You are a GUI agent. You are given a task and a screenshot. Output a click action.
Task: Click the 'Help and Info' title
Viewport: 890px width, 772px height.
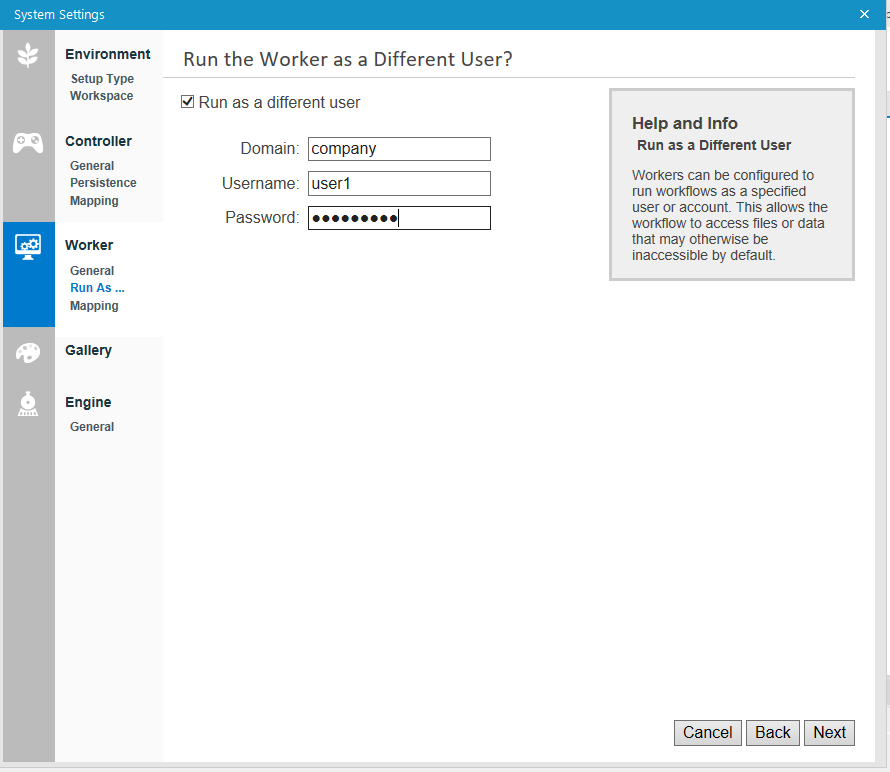(x=685, y=123)
